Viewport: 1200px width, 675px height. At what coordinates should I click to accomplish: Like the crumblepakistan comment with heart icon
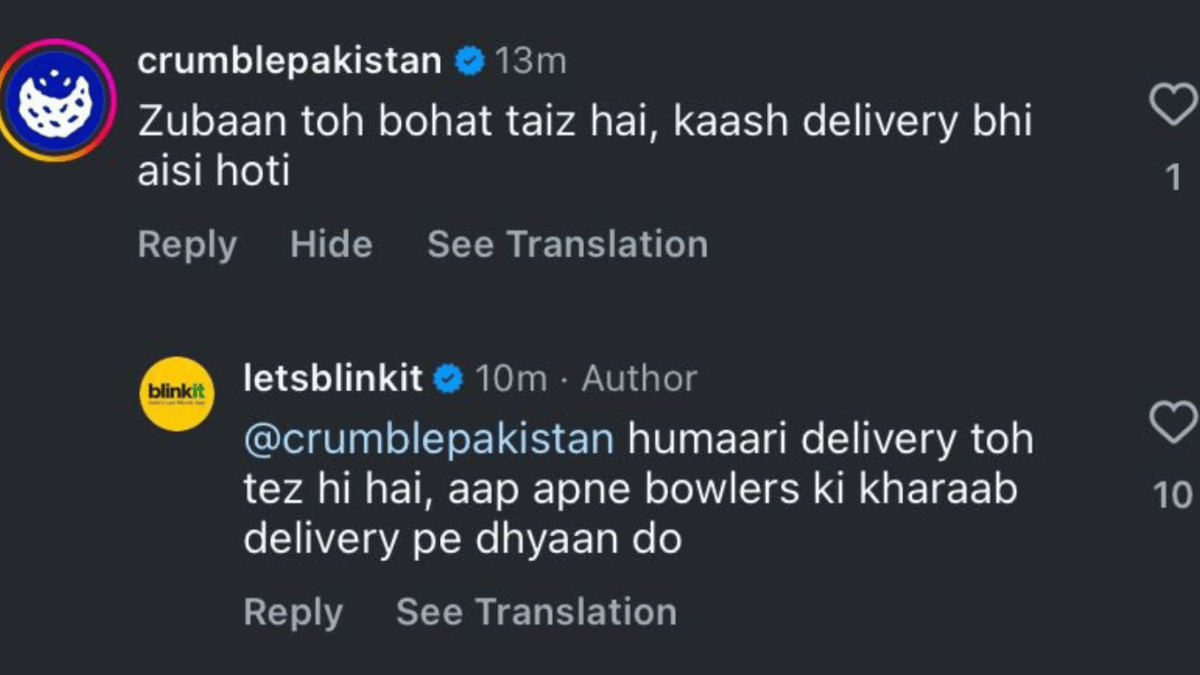[1174, 105]
